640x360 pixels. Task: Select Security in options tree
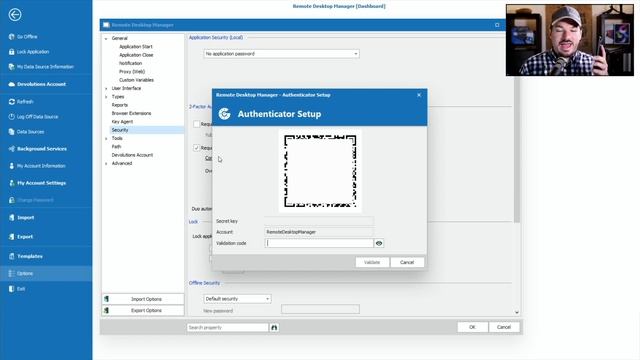[120, 130]
